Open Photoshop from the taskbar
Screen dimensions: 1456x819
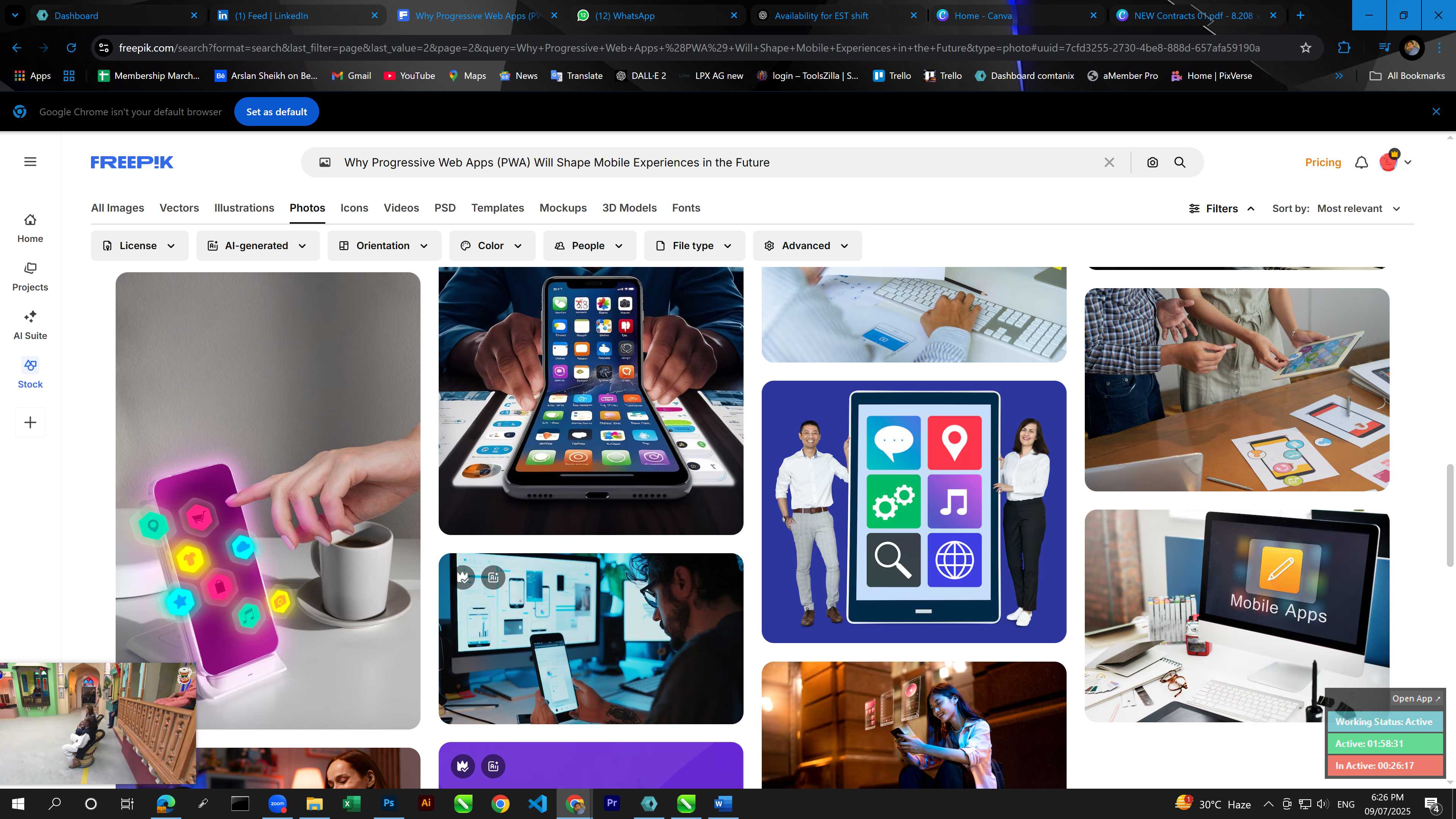388,803
